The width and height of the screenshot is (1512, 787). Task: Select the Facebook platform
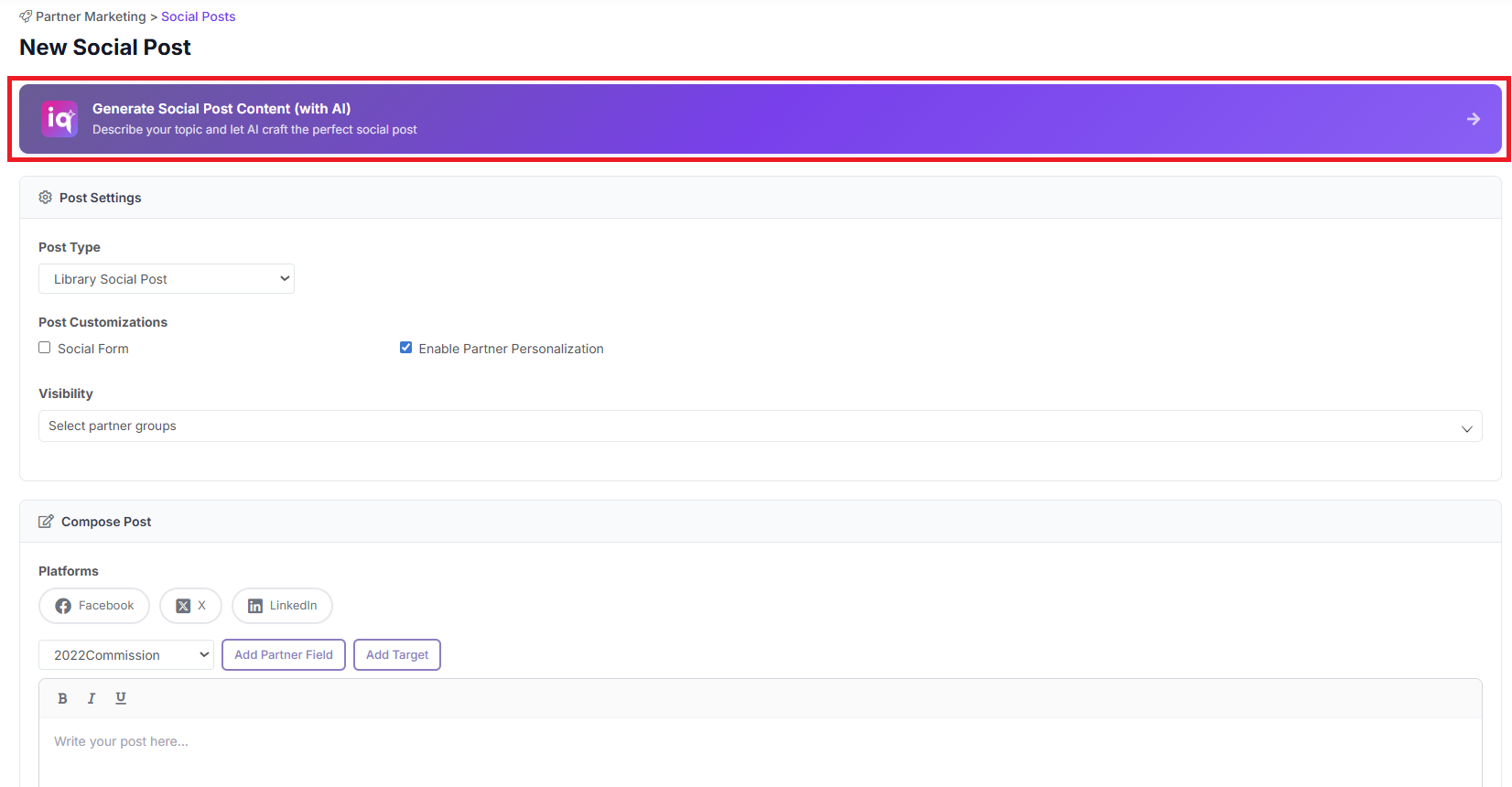click(x=94, y=606)
